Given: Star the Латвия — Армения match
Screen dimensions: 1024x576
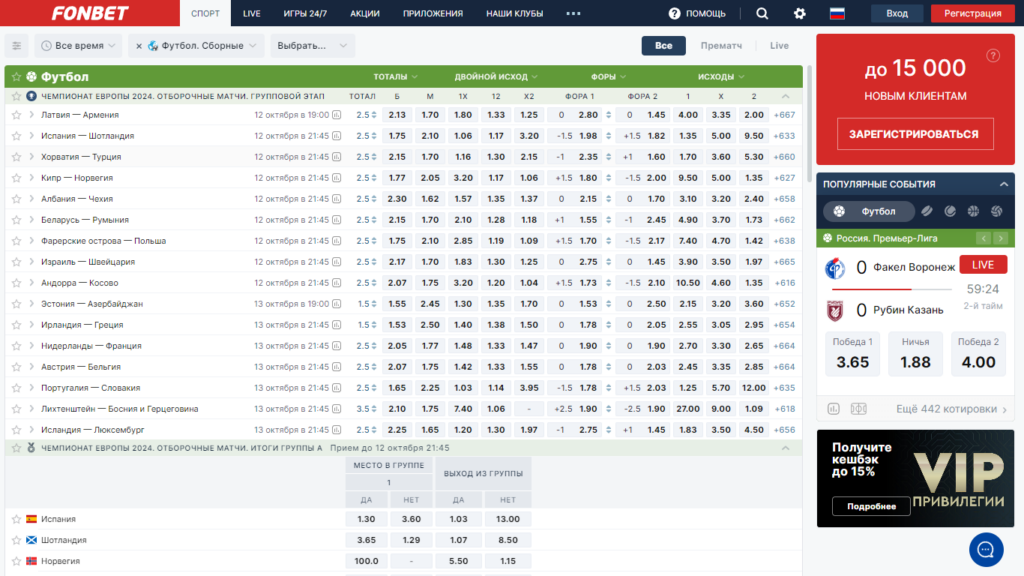Looking at the screenshot, I should click(x=16, y=115).
